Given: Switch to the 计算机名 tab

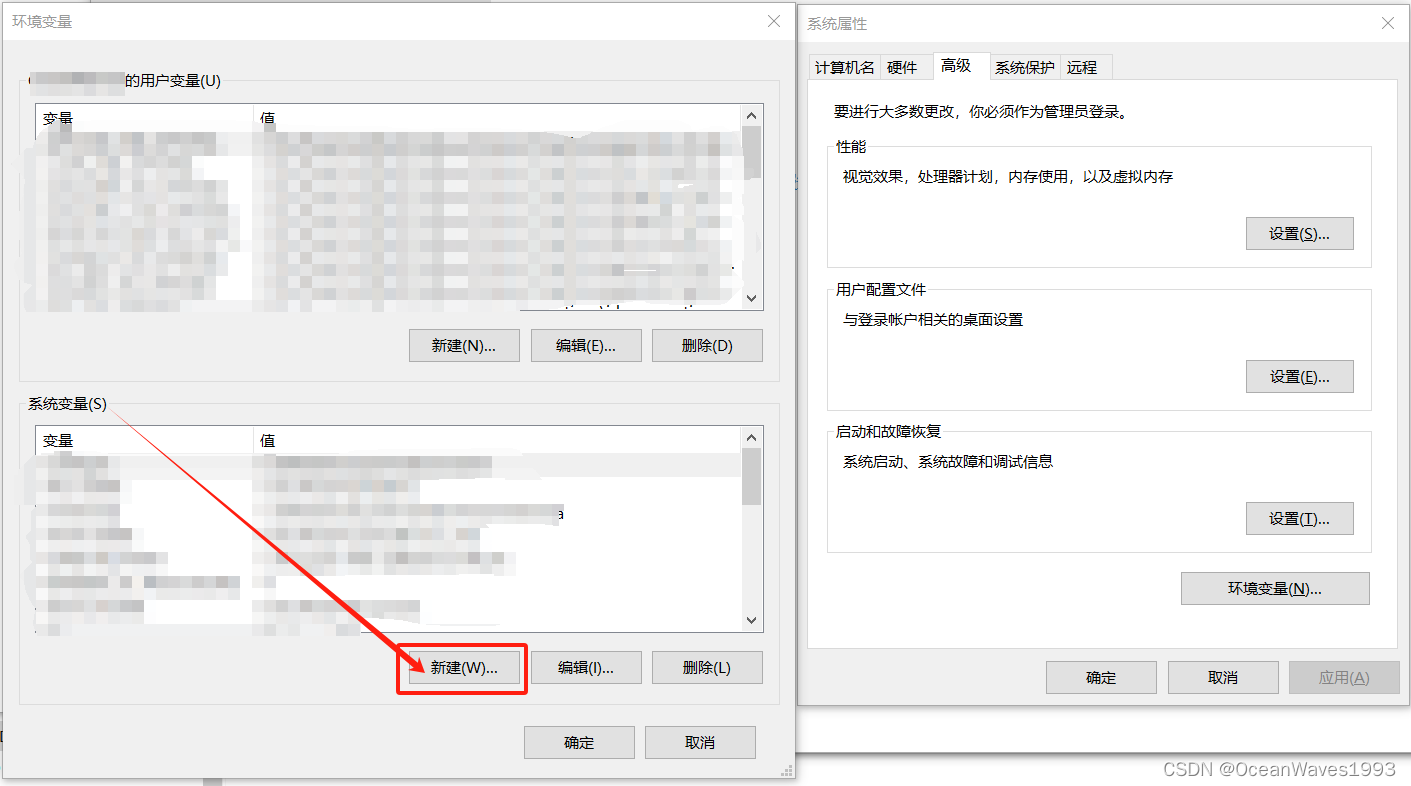Looking at the screenshot, I should [845, 67].
